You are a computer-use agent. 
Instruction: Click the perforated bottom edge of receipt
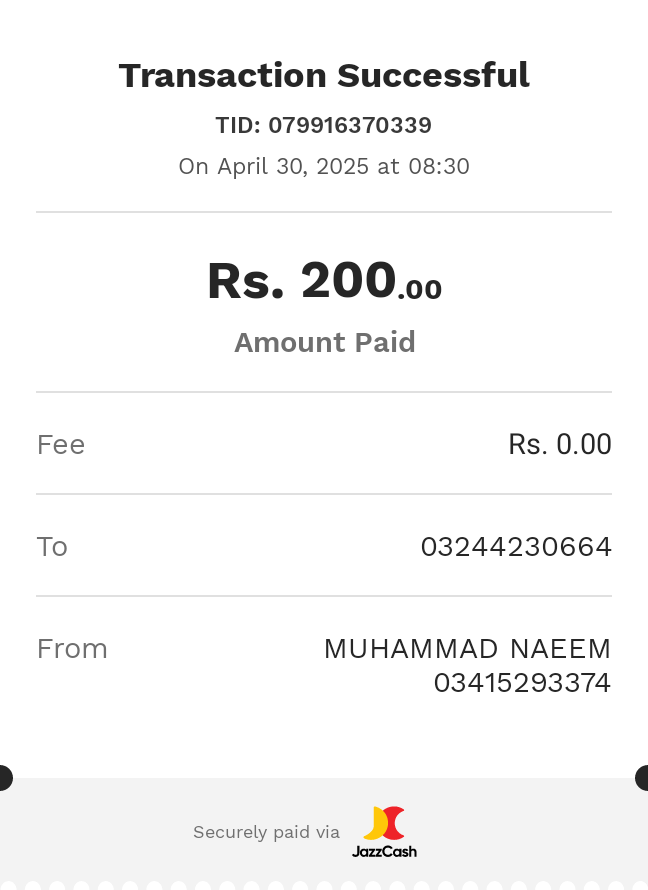(x=324, y=885)
